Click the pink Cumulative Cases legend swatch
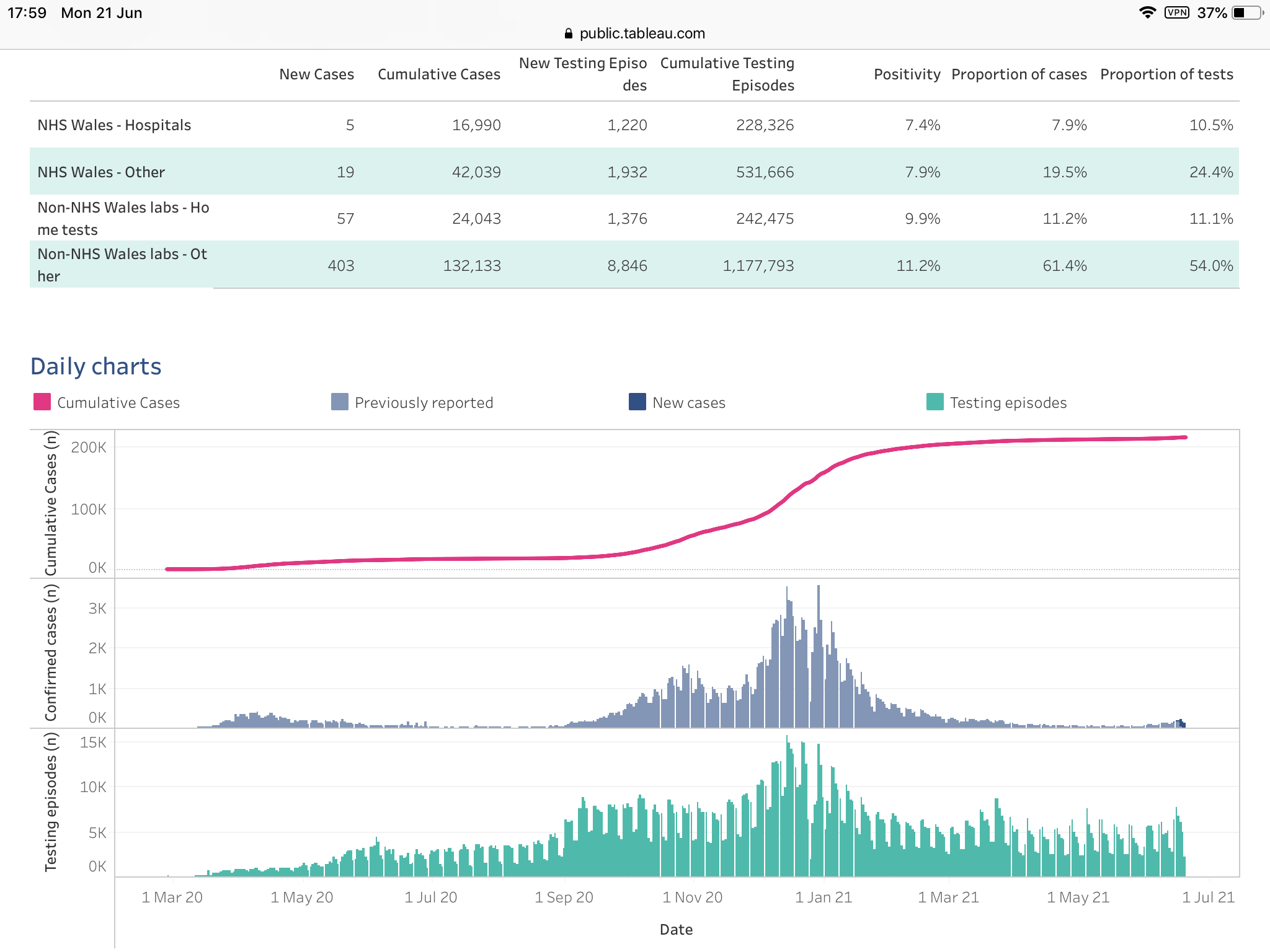Screen dimensions: 1270x952 point(42,402)
